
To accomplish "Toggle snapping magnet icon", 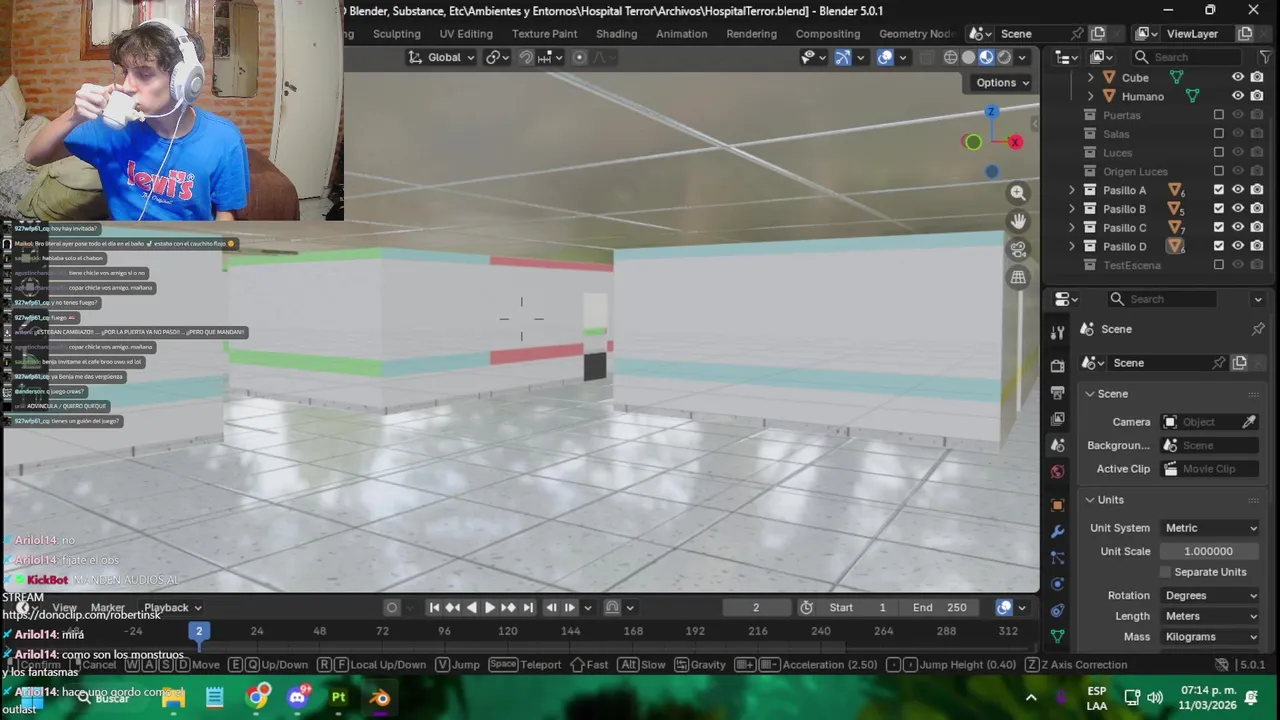I will pos(526,57).
